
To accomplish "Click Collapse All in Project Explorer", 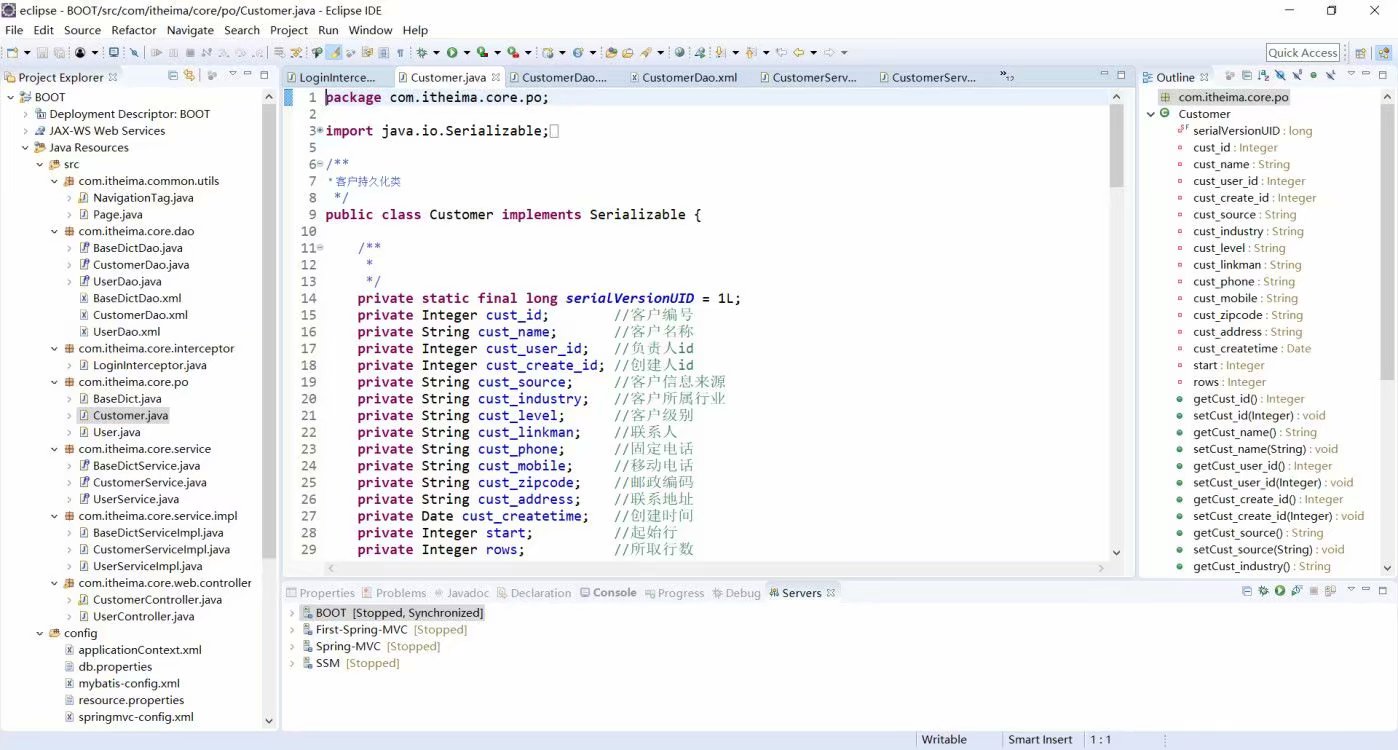I will [x=172, y=75].
